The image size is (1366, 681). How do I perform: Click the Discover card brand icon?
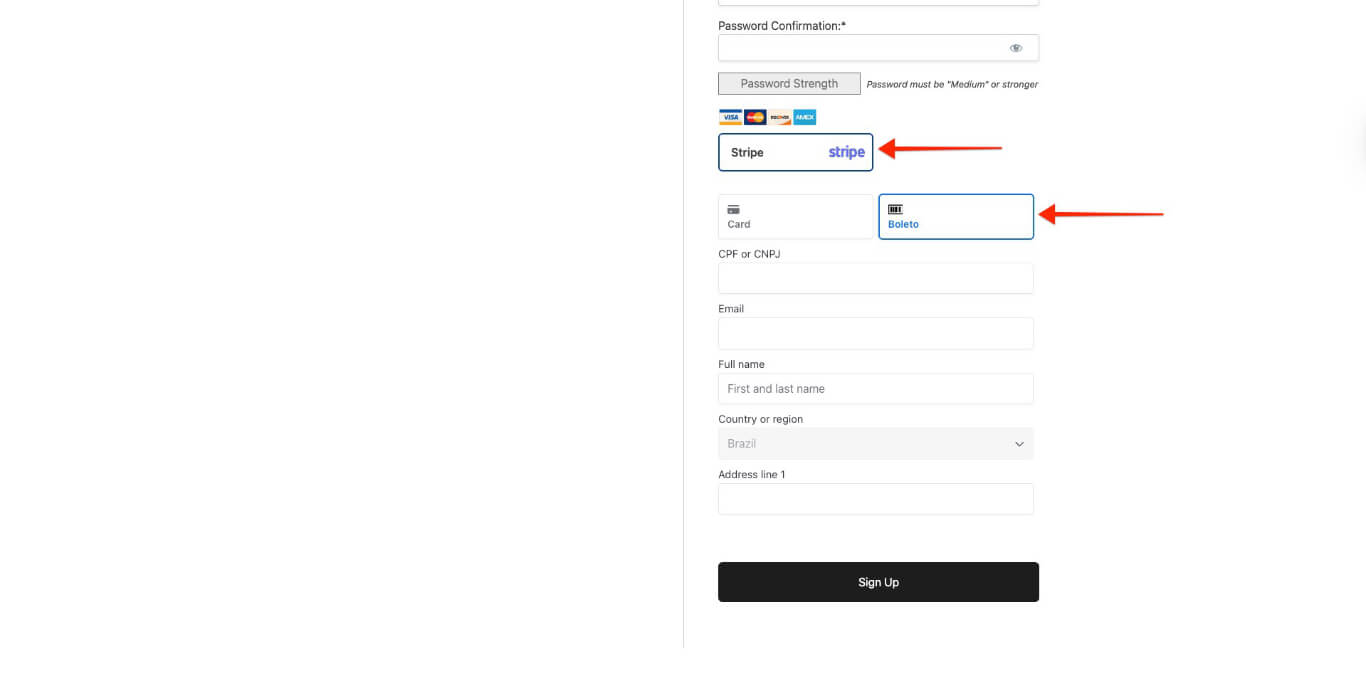tap(779, 117)
